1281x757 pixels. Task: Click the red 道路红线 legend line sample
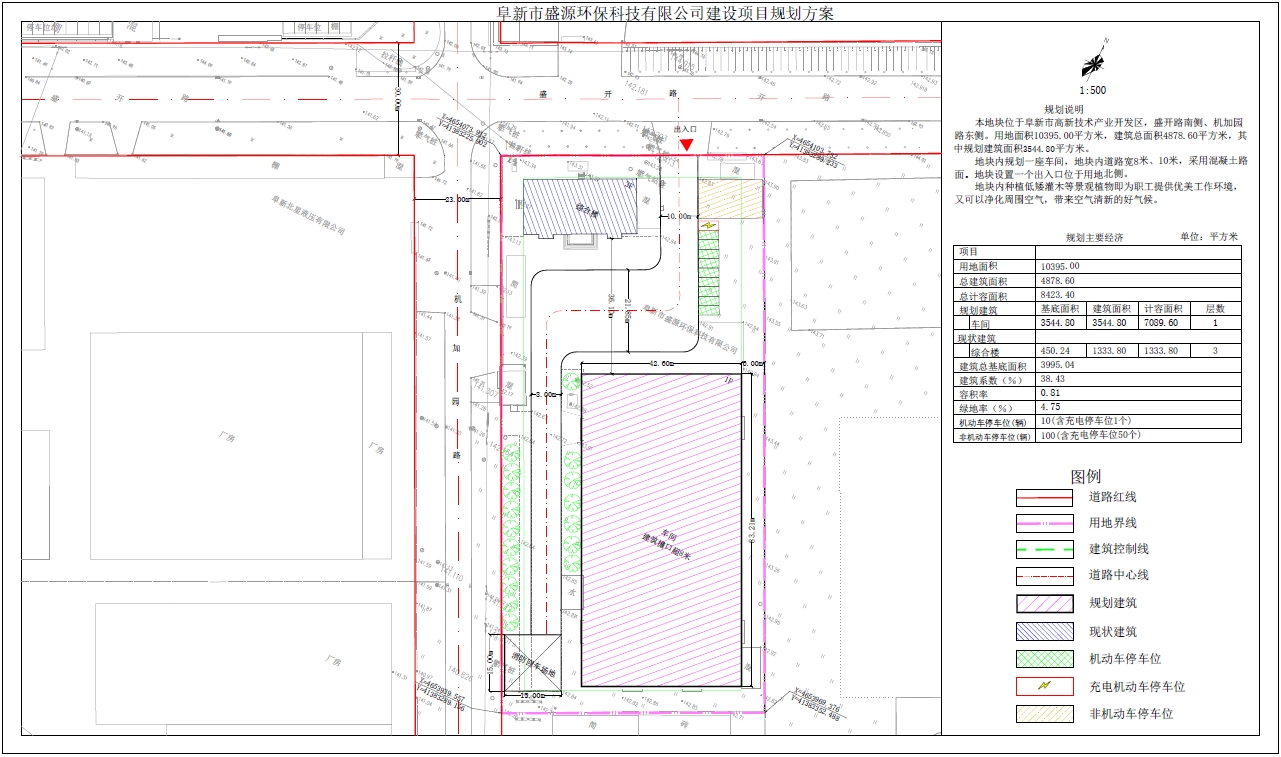pos(1045,497)
